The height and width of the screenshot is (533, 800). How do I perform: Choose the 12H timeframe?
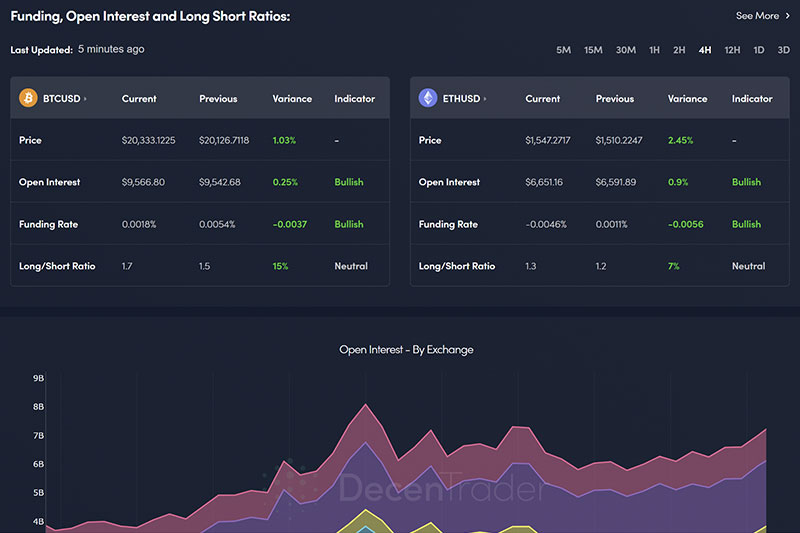pyautogui.click(x=733, y=50)
